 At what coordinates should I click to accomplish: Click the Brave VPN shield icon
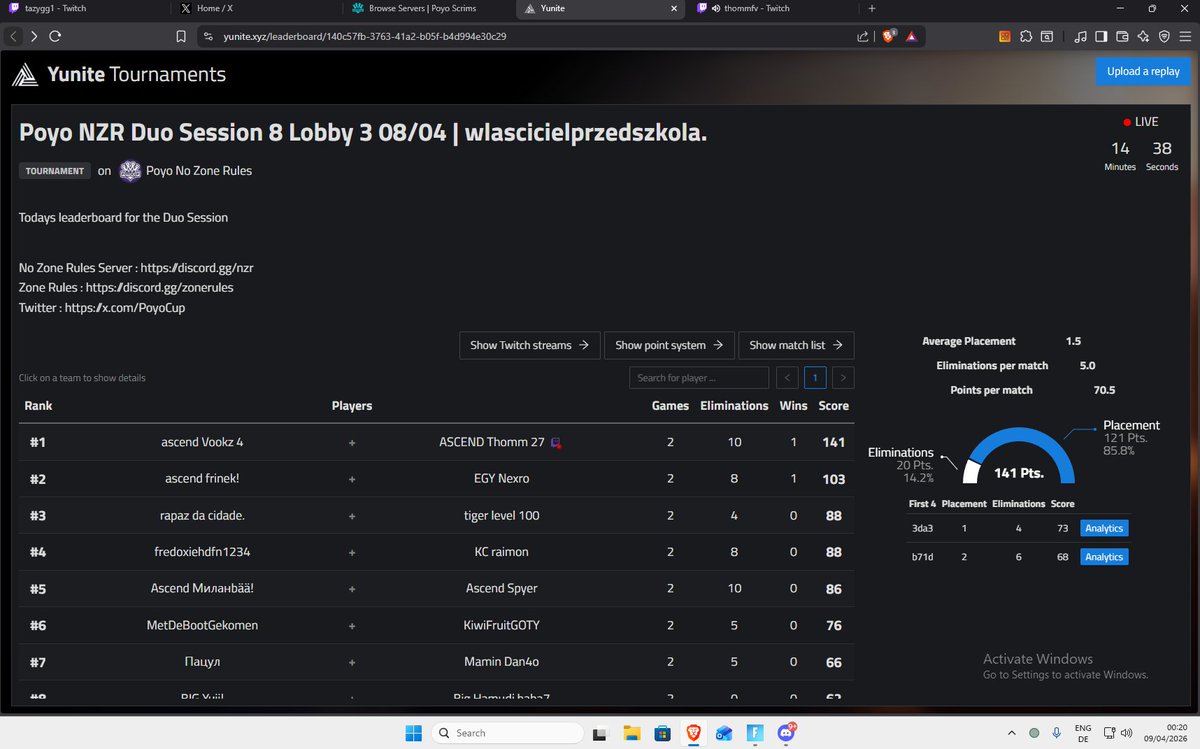[x=1164, y=36]
